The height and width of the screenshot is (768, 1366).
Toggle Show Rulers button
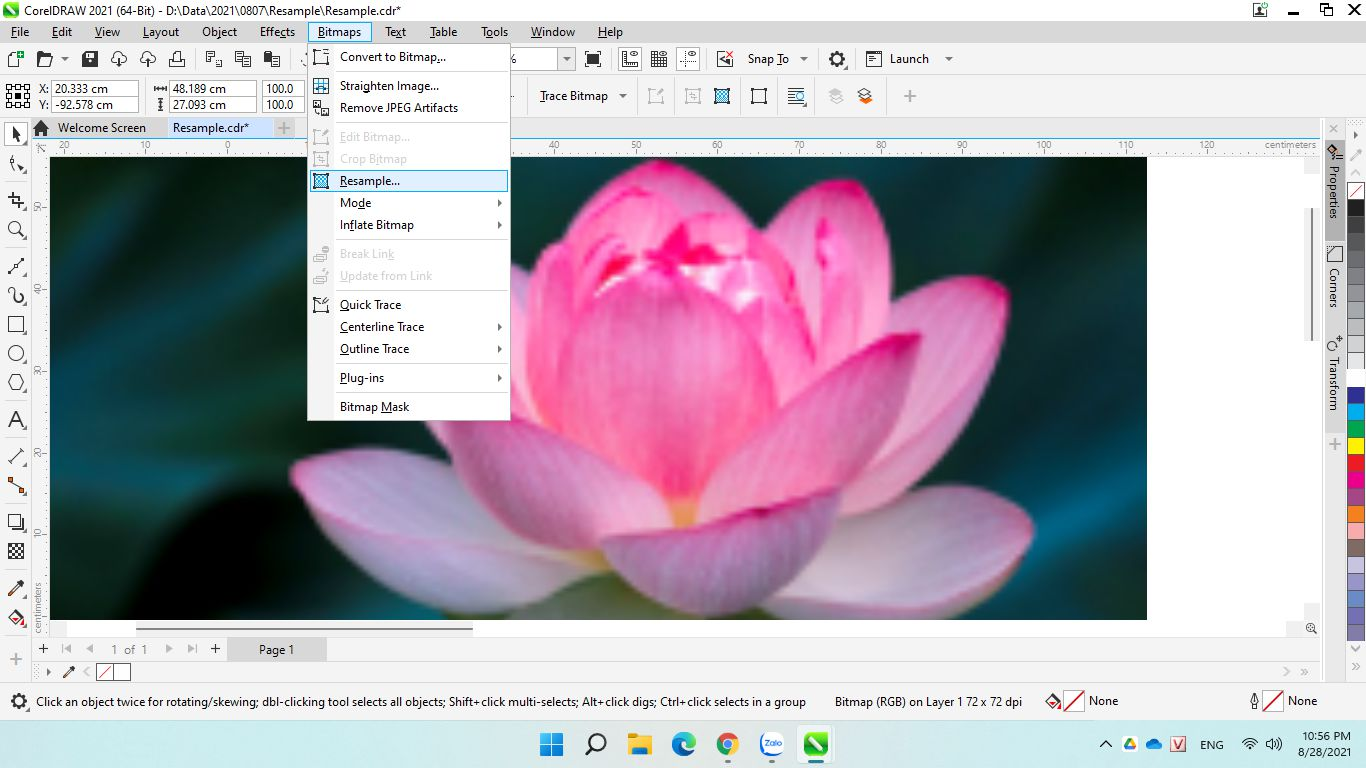tap(630, 59)
